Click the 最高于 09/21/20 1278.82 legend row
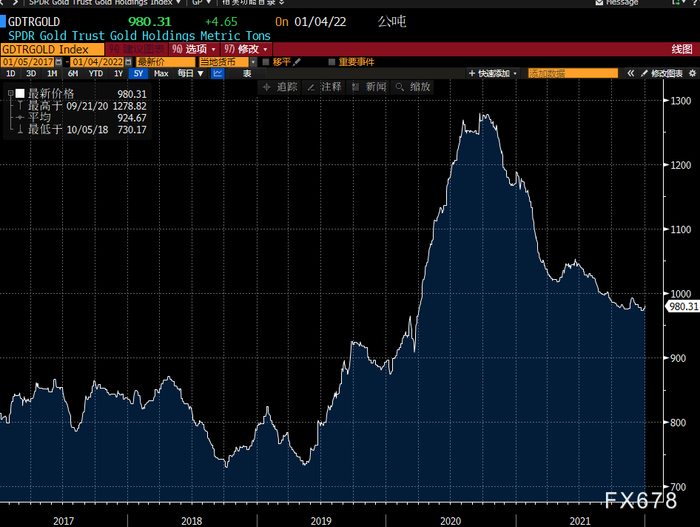The image size is (700, 527). point(82,106)
